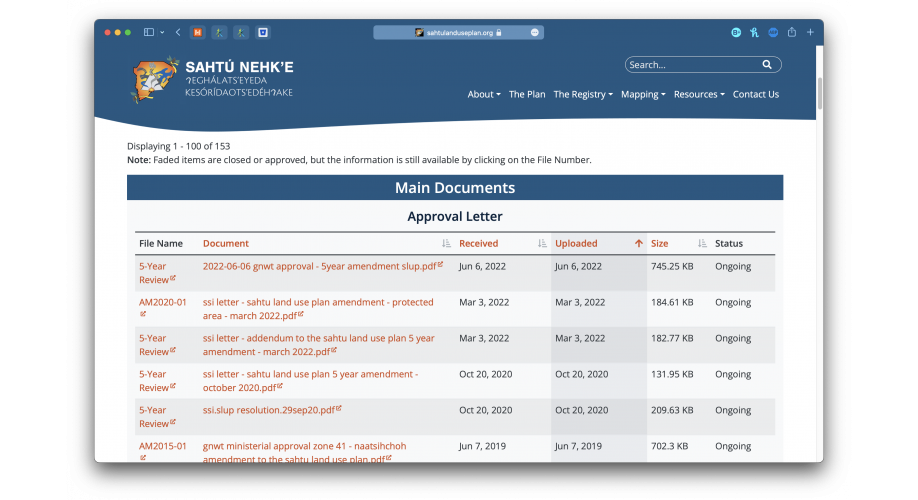The image size is (918, 500).
Task: Open the AM2015-01 file number link
Action: (x=163, y=446)
